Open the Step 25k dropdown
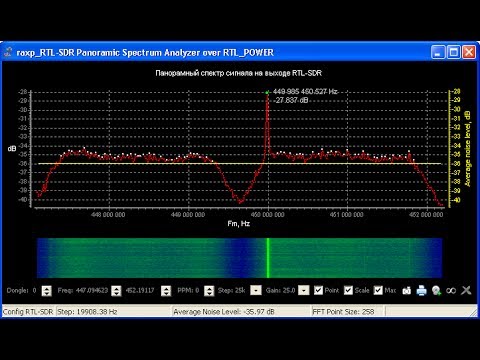This screenshot has width=480, height=360. click(256, 290)
